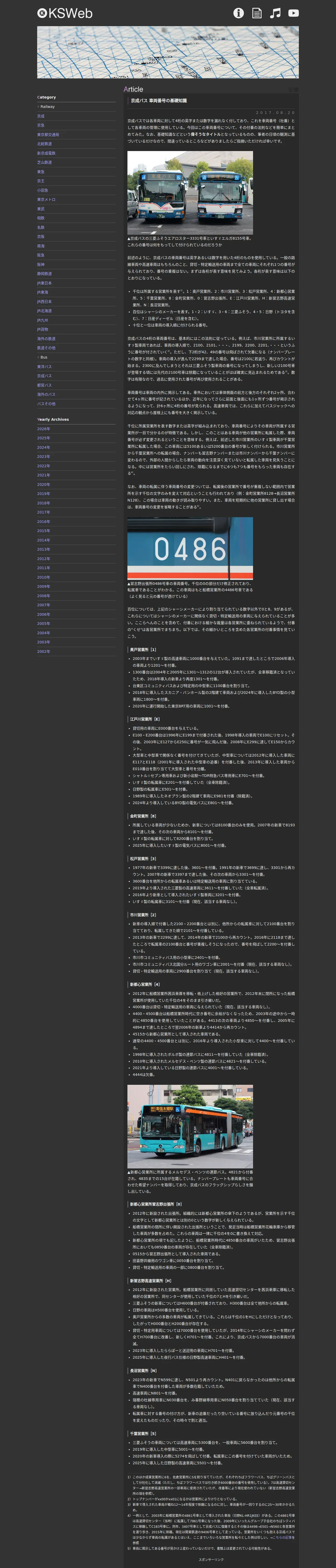
Task: Open the 新京成電鉄 category
Action: click(46, 153)
